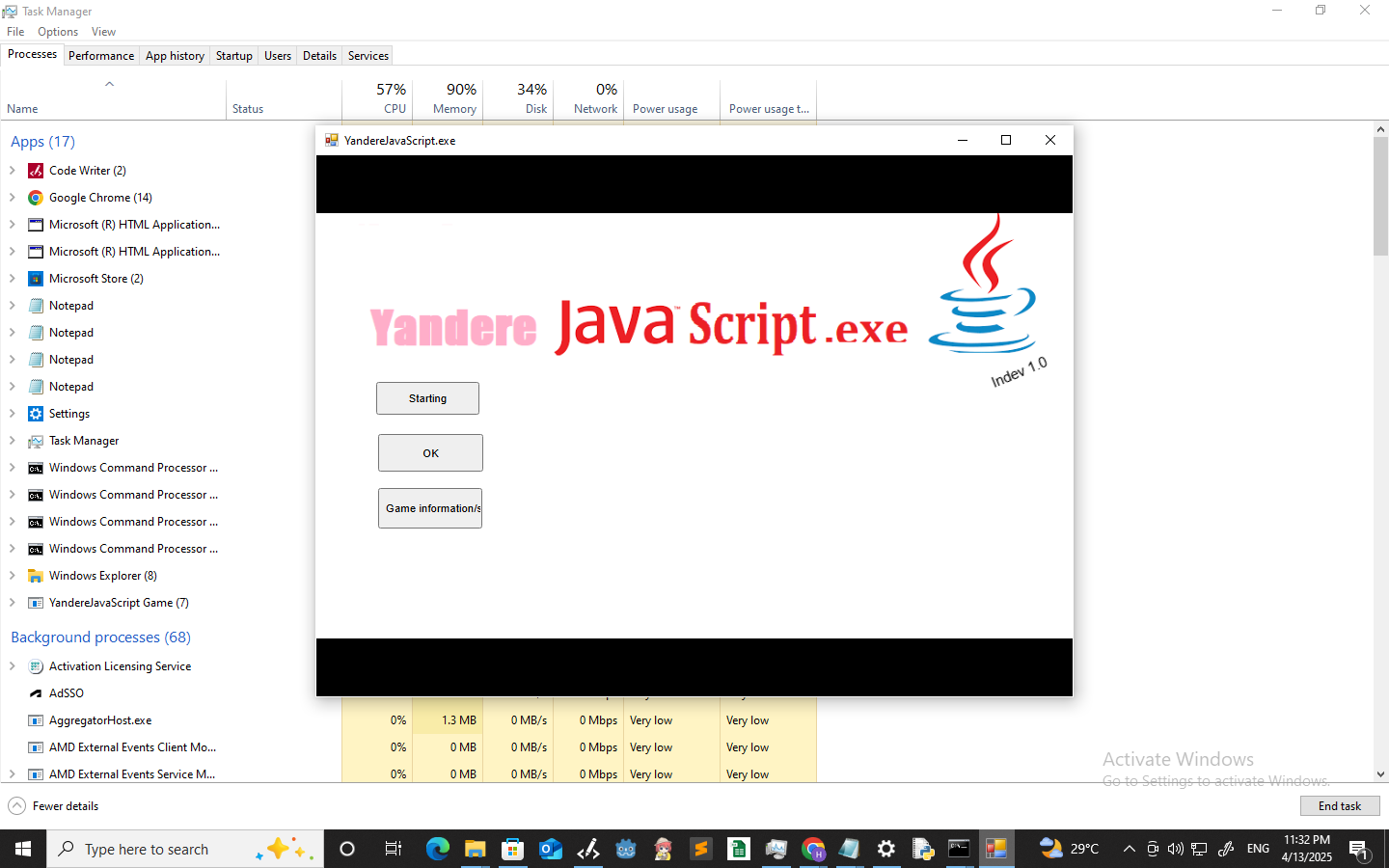Click OK in the YandereJavaScript.exe window

pyautogui.click(x=430, y=453)
